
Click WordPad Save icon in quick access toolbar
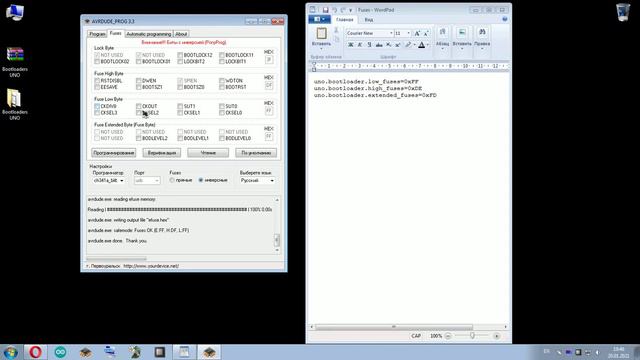click(x=325, y=10)
